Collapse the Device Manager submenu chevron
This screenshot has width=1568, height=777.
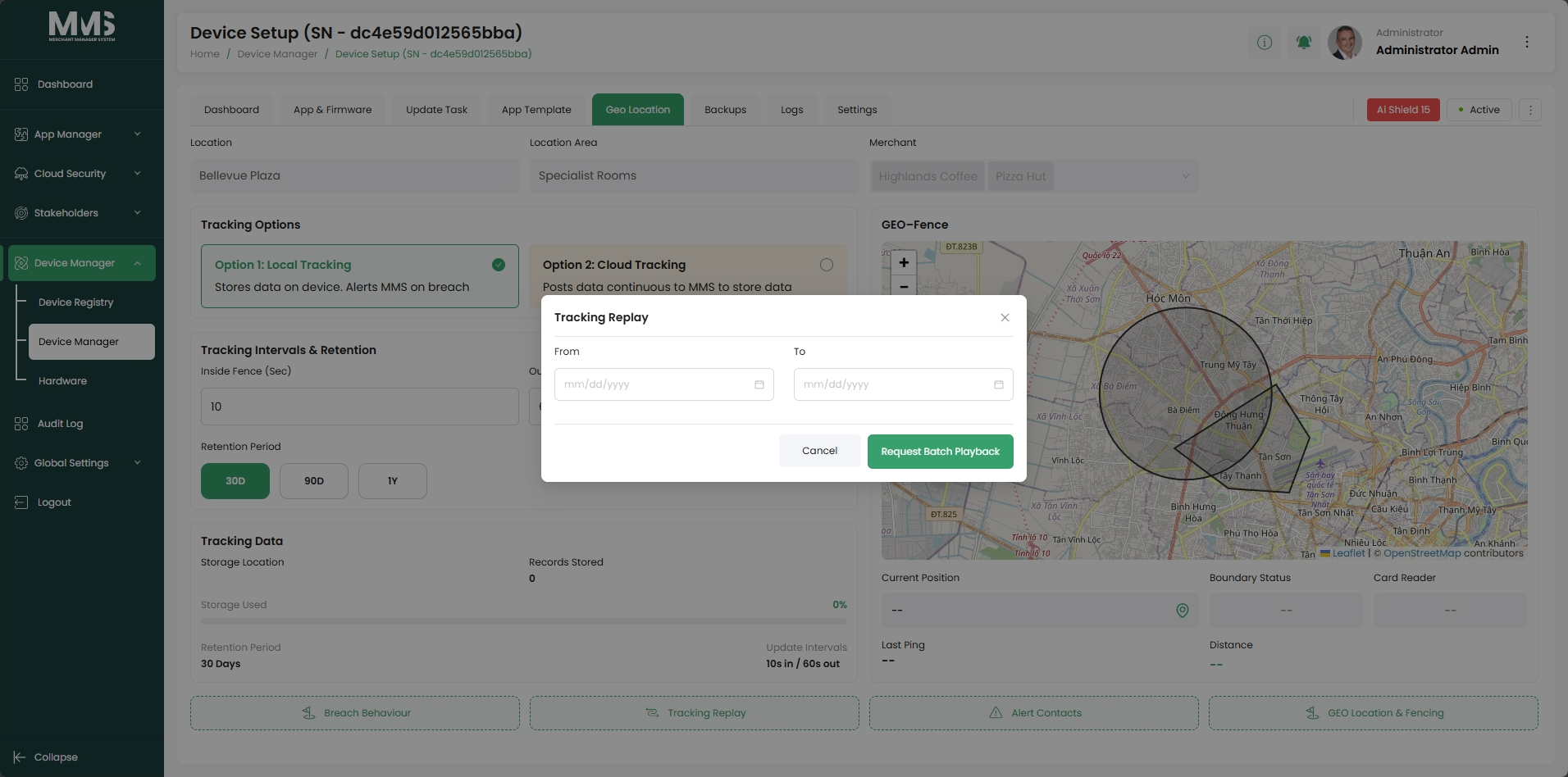[137, 263]
